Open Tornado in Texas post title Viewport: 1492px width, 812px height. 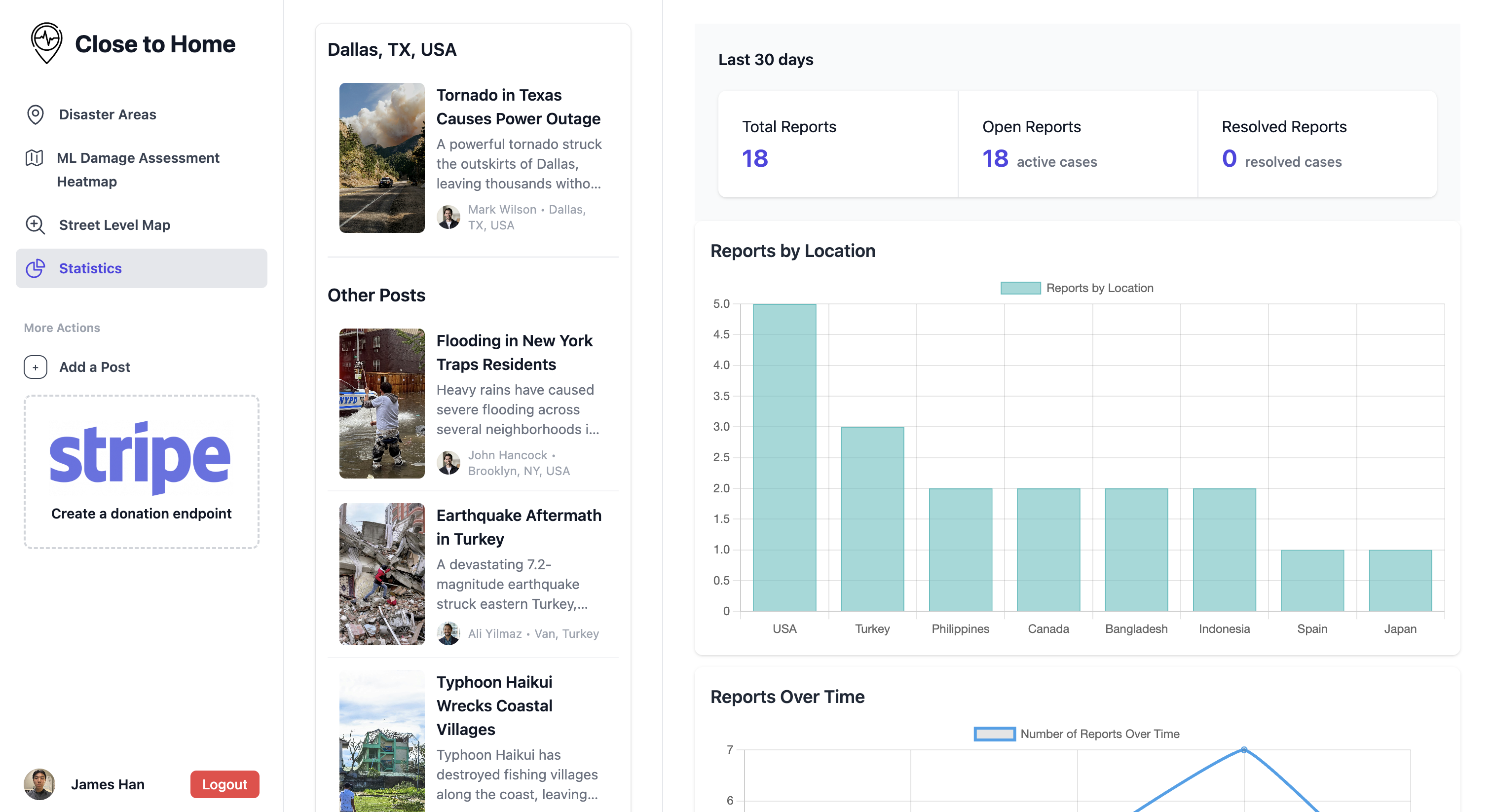tap(518, 107)
